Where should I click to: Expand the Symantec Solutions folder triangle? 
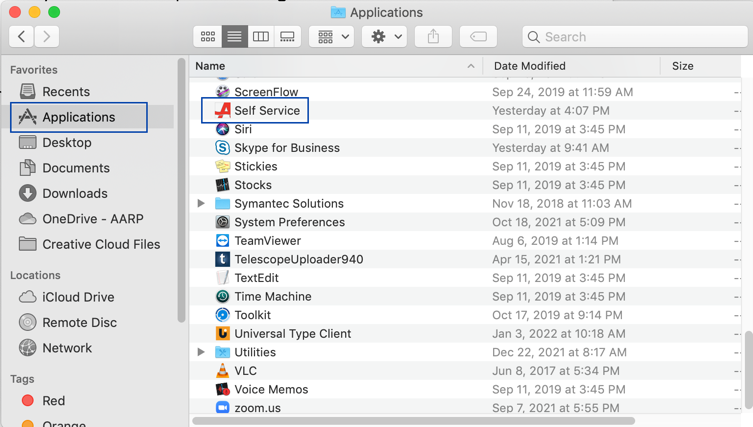point(201,204)
